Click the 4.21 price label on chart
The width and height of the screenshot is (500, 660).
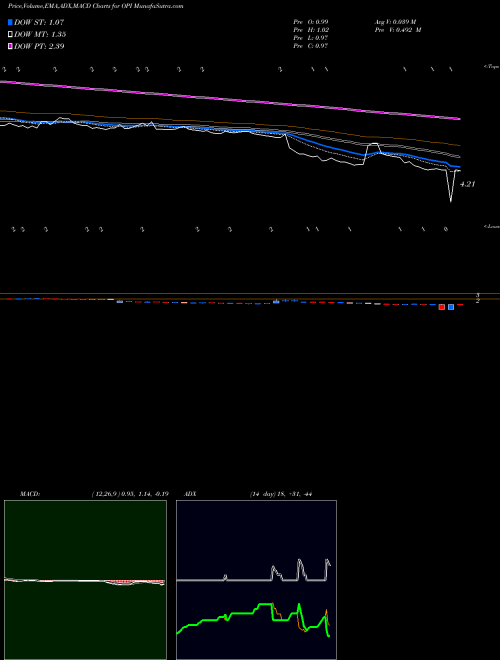pos(468,184)
